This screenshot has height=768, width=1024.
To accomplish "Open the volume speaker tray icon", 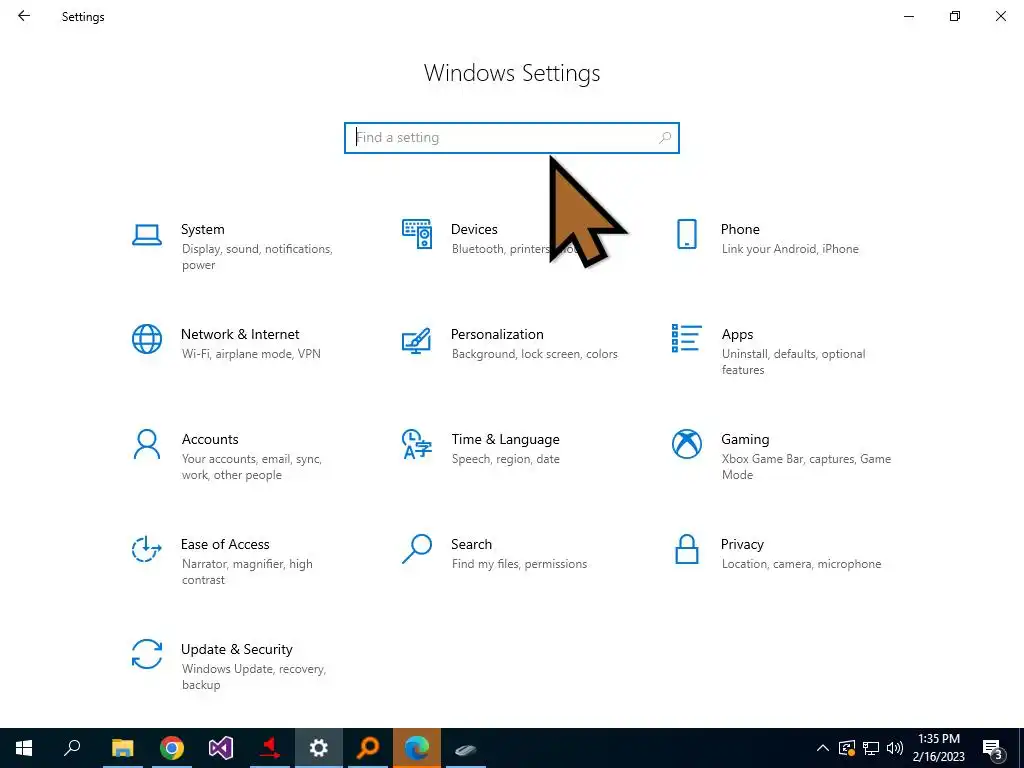I will [895, 748].
